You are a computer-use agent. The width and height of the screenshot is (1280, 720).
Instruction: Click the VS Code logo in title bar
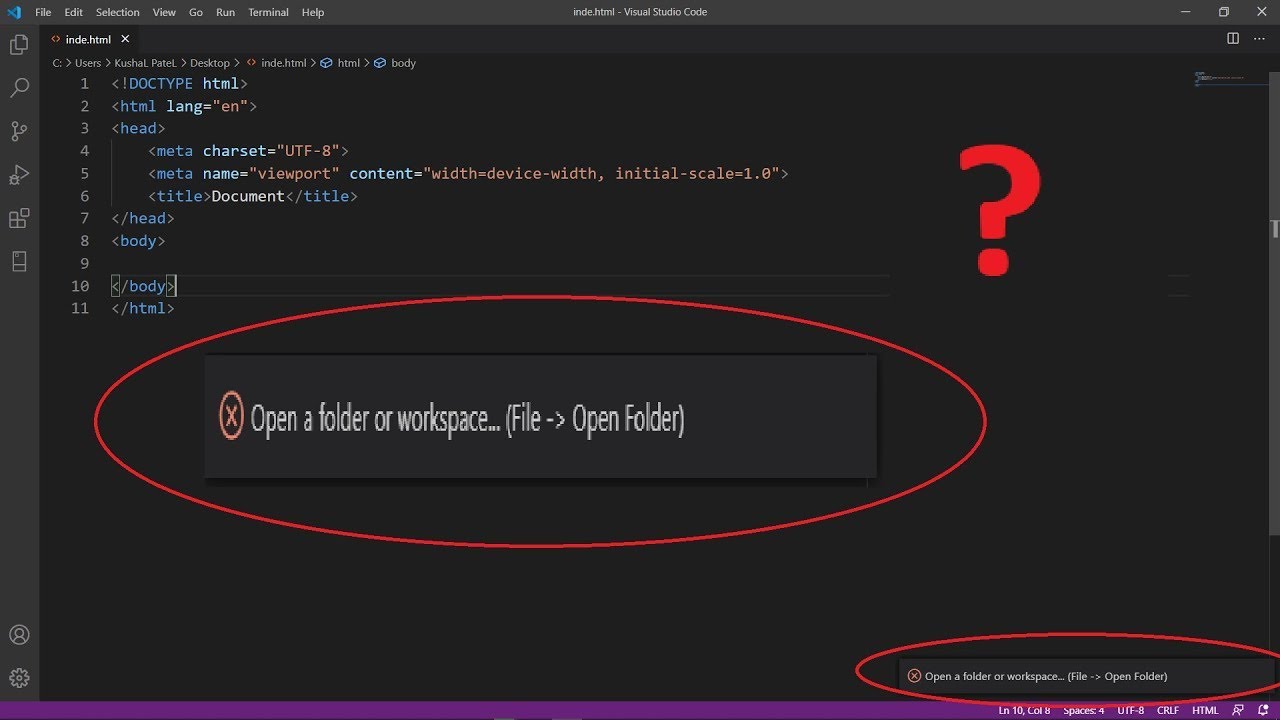[14, 12]
